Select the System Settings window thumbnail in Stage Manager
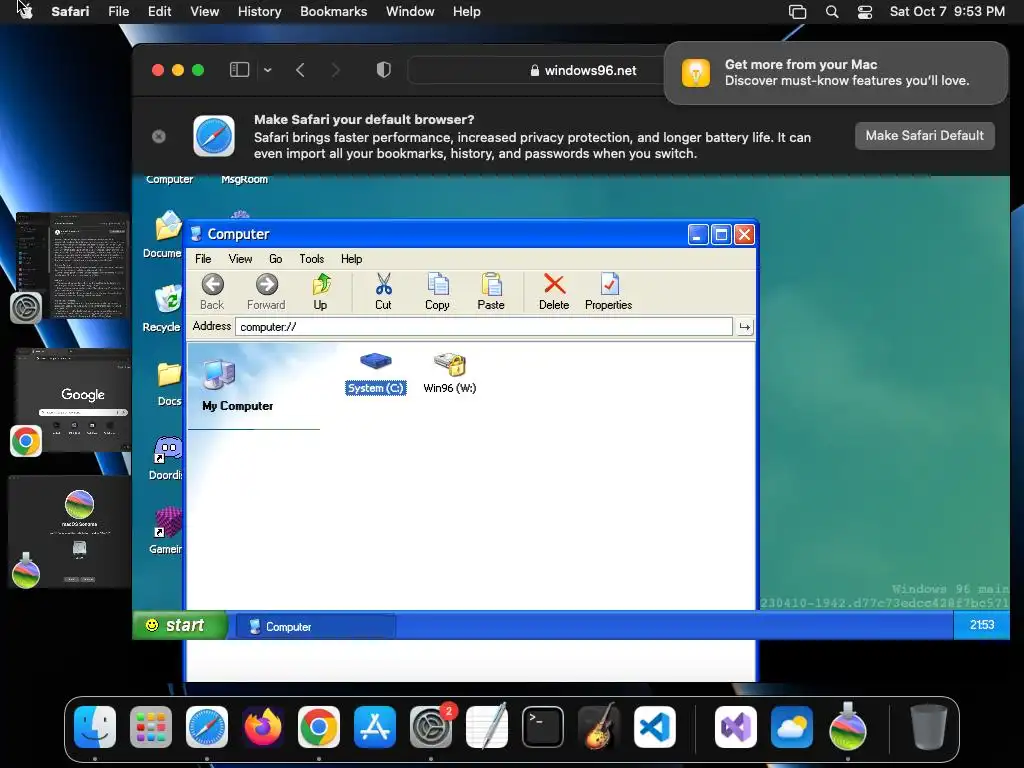 pos(74,265)
